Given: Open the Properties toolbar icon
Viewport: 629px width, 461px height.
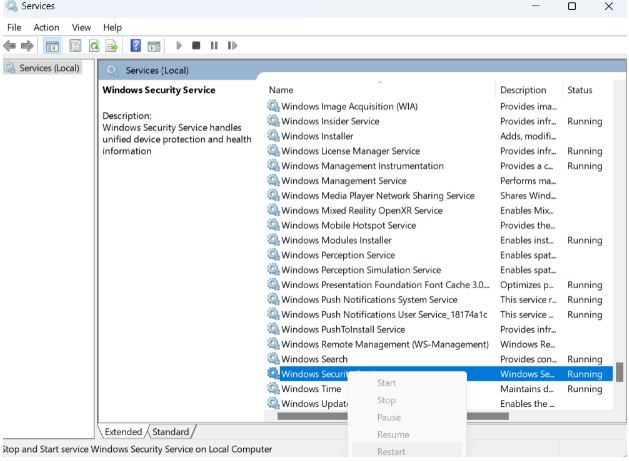Looking at the screenshot, I should 75,46.
